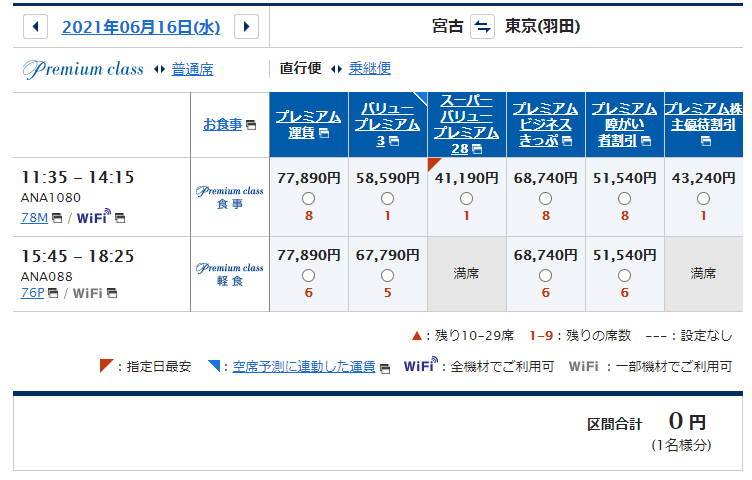
Task: Open popup icon next to プレミアムビジネスきっぷ header
Action: [x=567, y=141]
